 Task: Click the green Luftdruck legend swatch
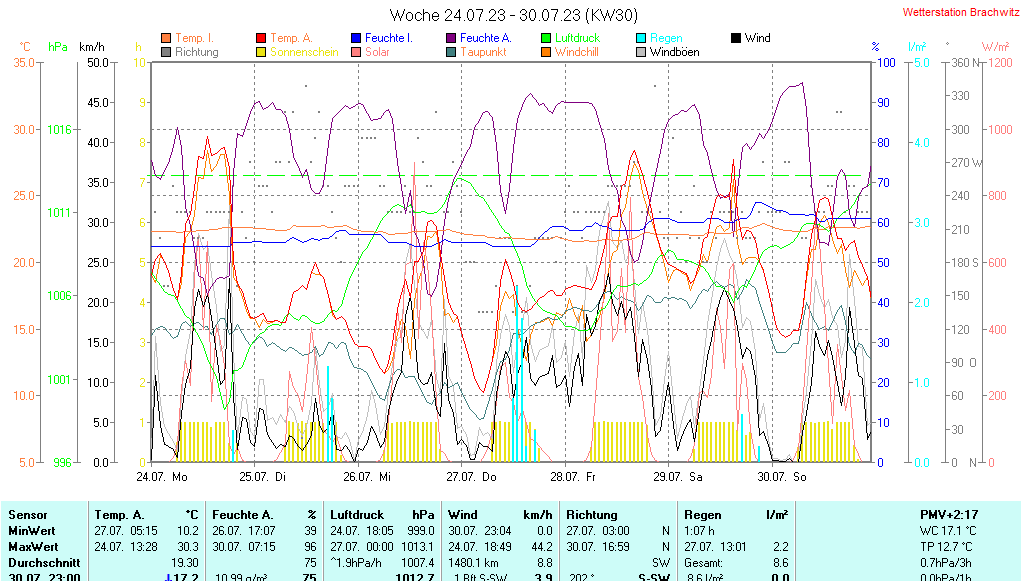[546, 38]
